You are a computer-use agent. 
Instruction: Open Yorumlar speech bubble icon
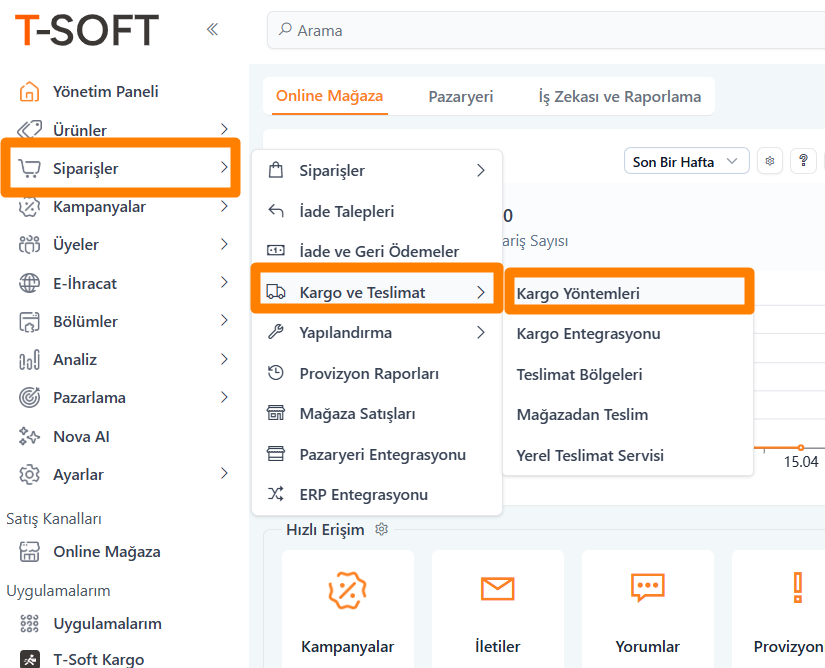[647, 587]
